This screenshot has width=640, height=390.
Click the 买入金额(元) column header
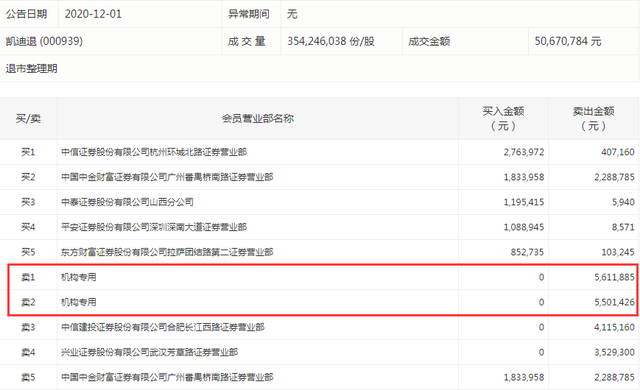[503, 119]
